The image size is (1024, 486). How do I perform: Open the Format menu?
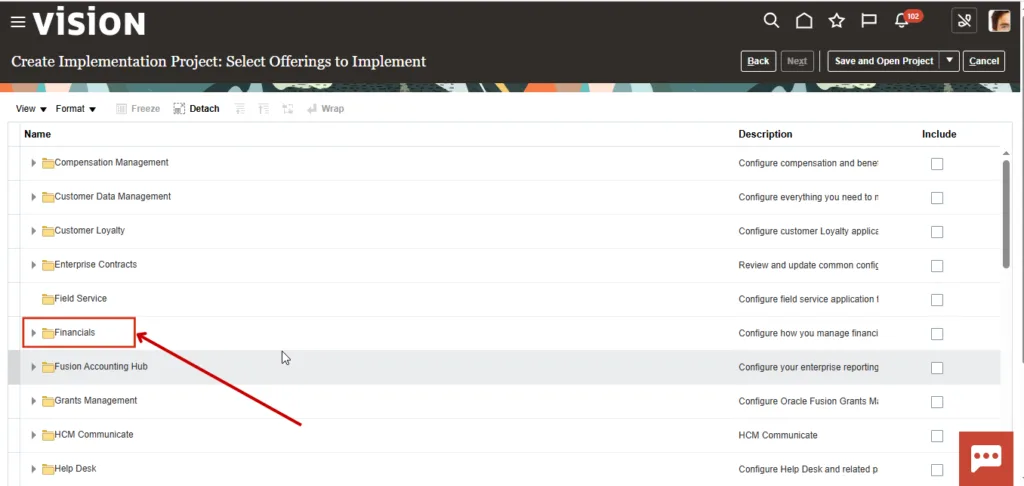click(x=76, y=108)
